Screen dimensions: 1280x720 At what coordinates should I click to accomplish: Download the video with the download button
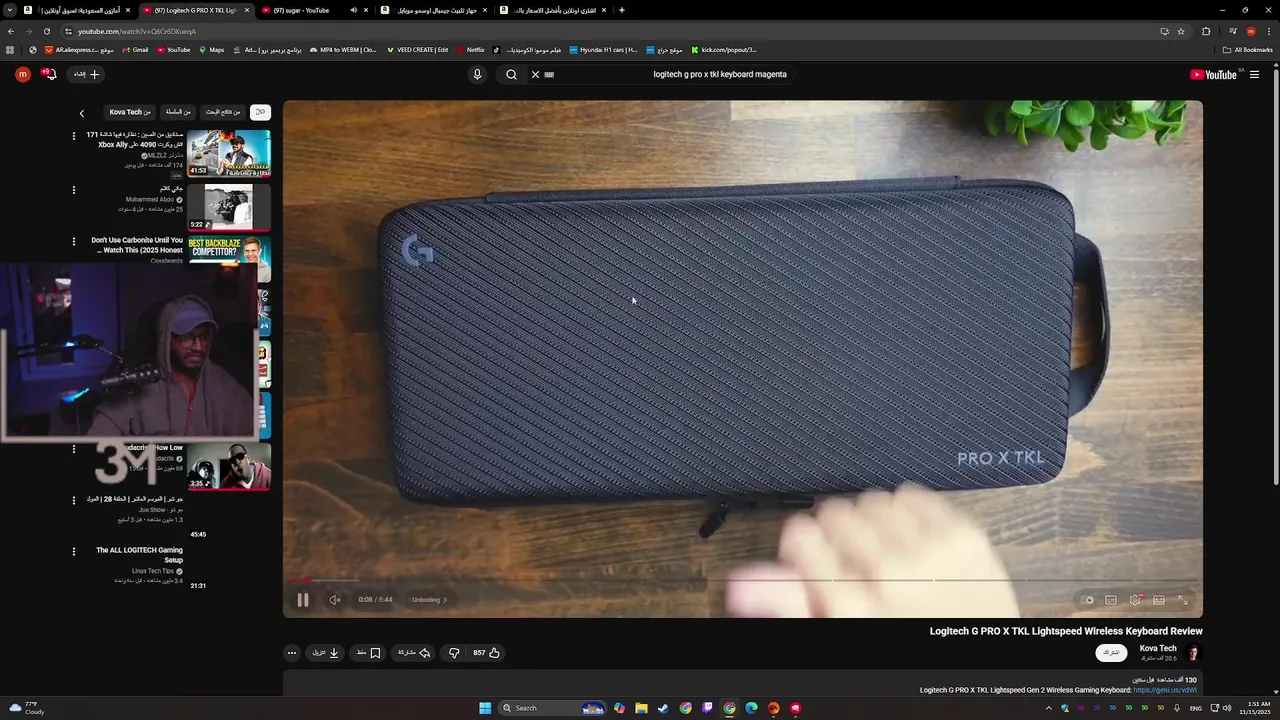tap(326, 653)
